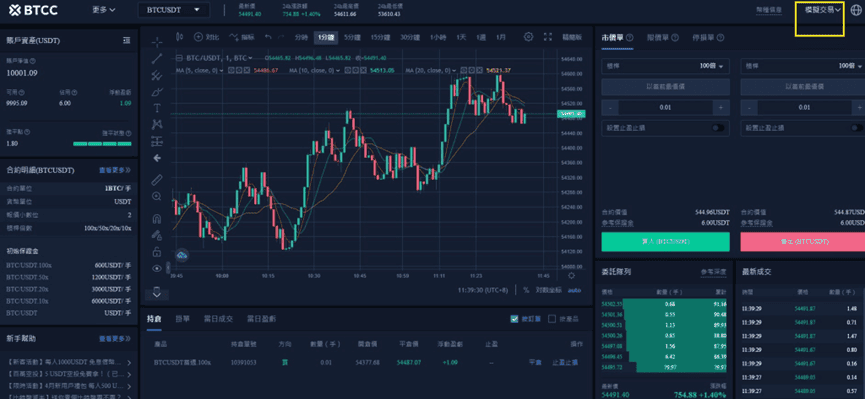Click the help icon next to 停損單
Screen dimensions: 865x399
(x=720, y=38)
